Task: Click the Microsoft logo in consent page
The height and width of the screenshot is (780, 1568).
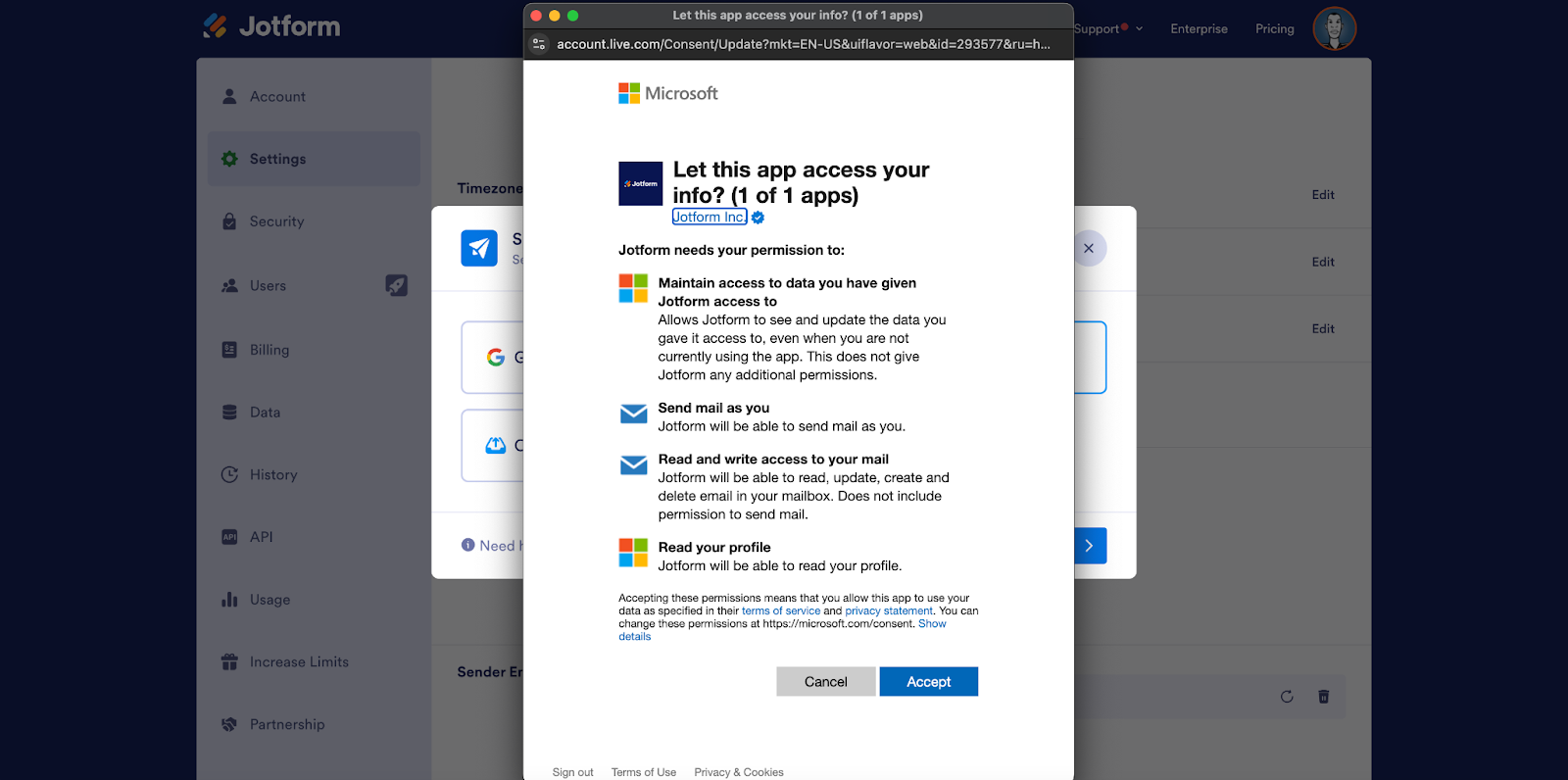Action: click(x=668, y=93)
